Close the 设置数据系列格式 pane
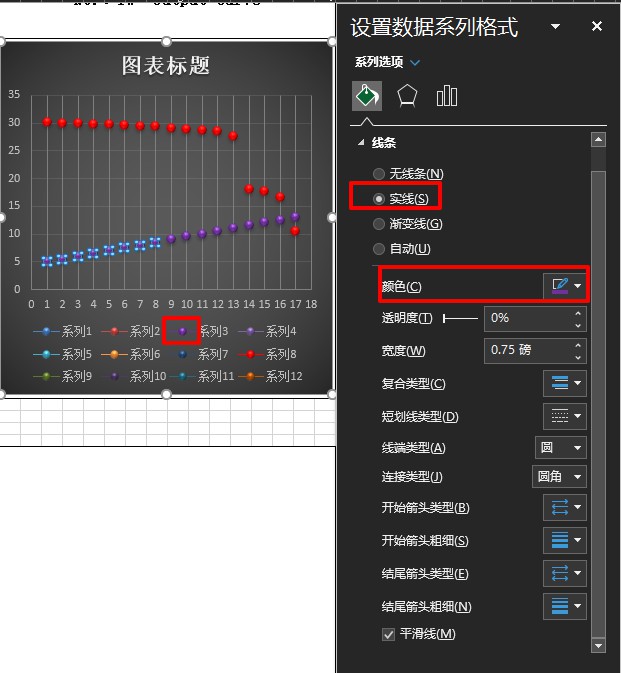This screenshot has width=621, height=673. tap(597, 26)
